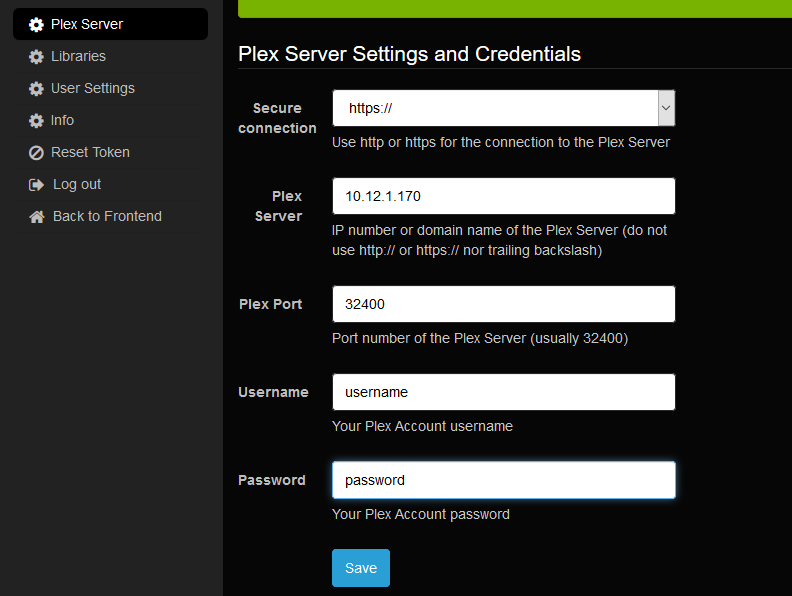Click the Username field label
Image resolution: width=792 pixels, height=596 pixels.
[x=273, y=392]
